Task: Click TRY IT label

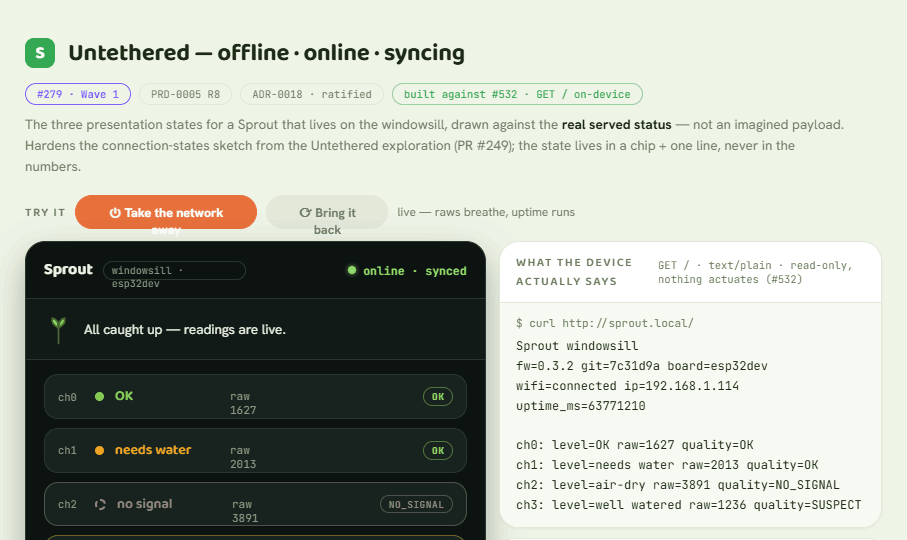Action: [x=45, y=212]
